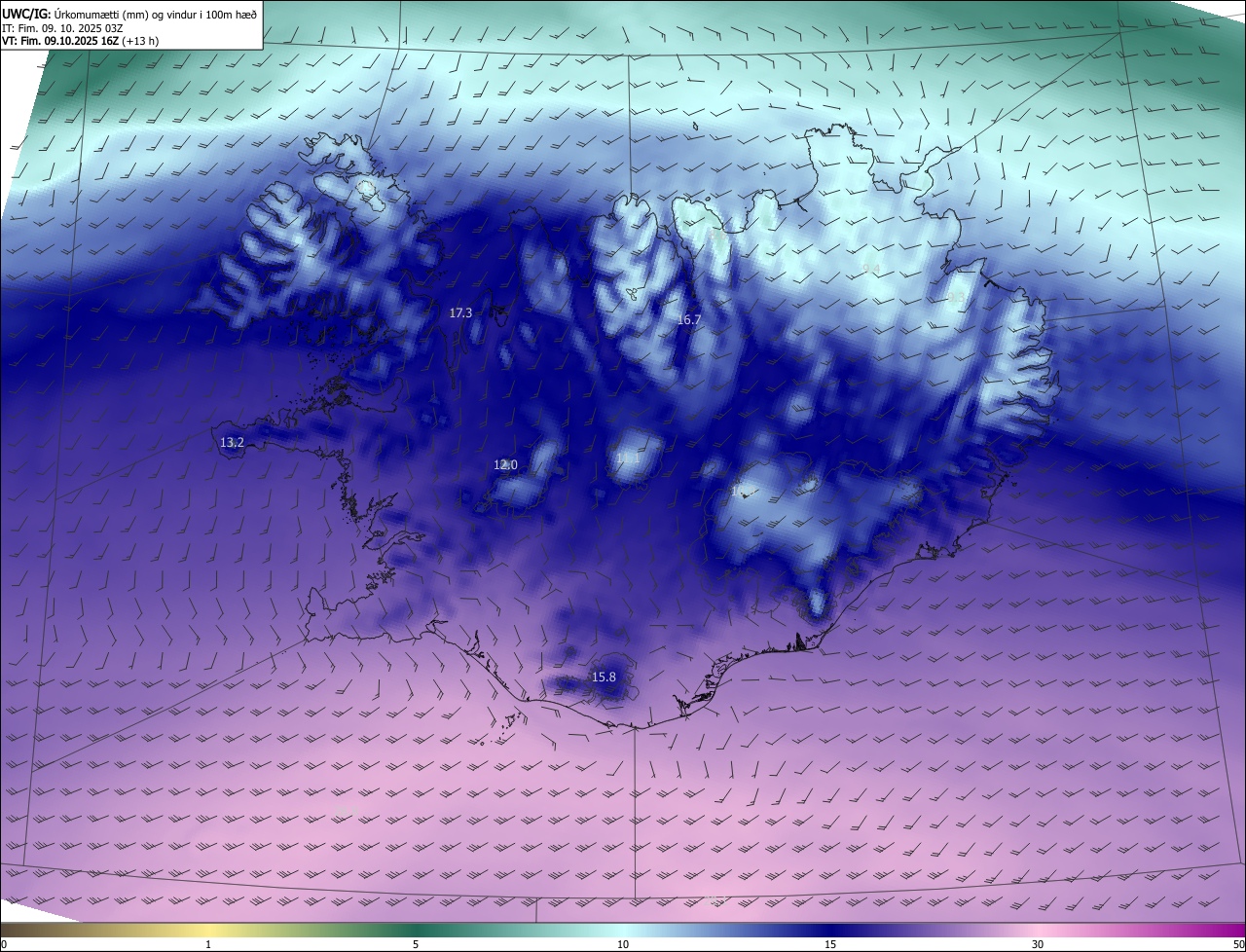This screenshot has height=952, width=1246.
Task: Click the 'IT: Fim. 09. 10. 2025 03Z' line
Action: click(x=62, y=28)
